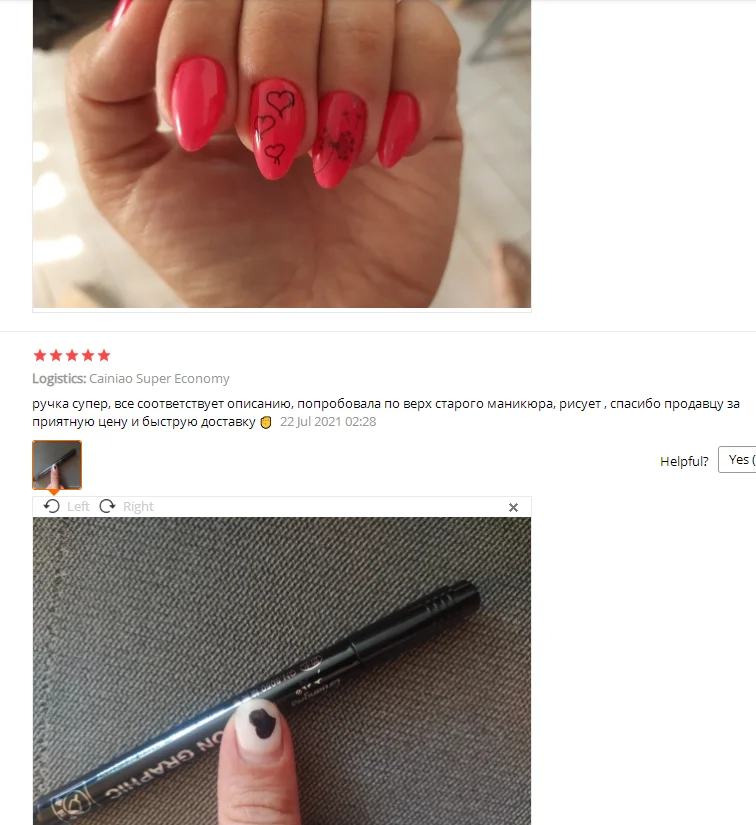Rotate the review photo left using the counterclockwise icon
This screenshot has height=825, width=756.
(x=52, y=506)
